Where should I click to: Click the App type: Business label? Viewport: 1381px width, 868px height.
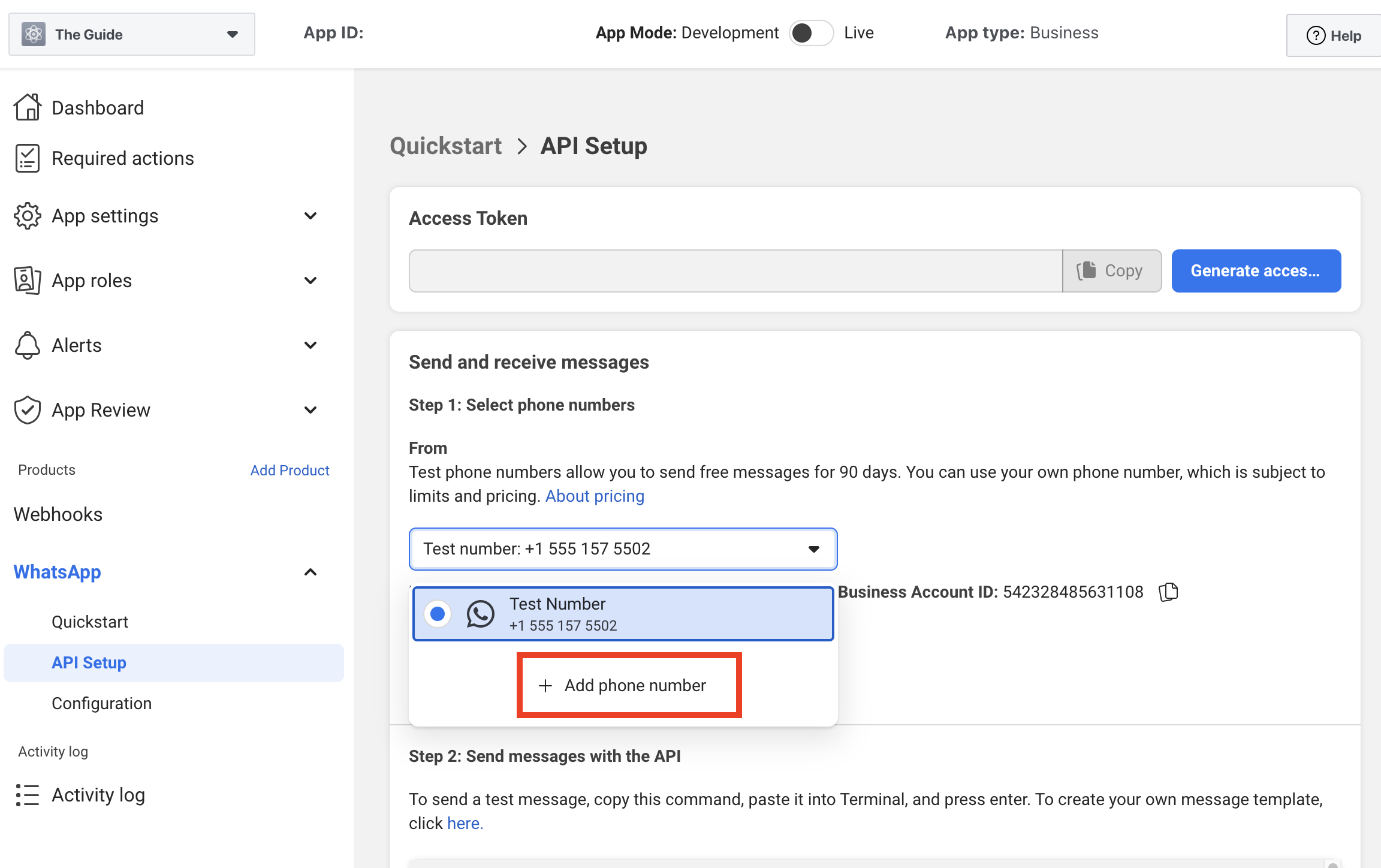pos(1021,33)
